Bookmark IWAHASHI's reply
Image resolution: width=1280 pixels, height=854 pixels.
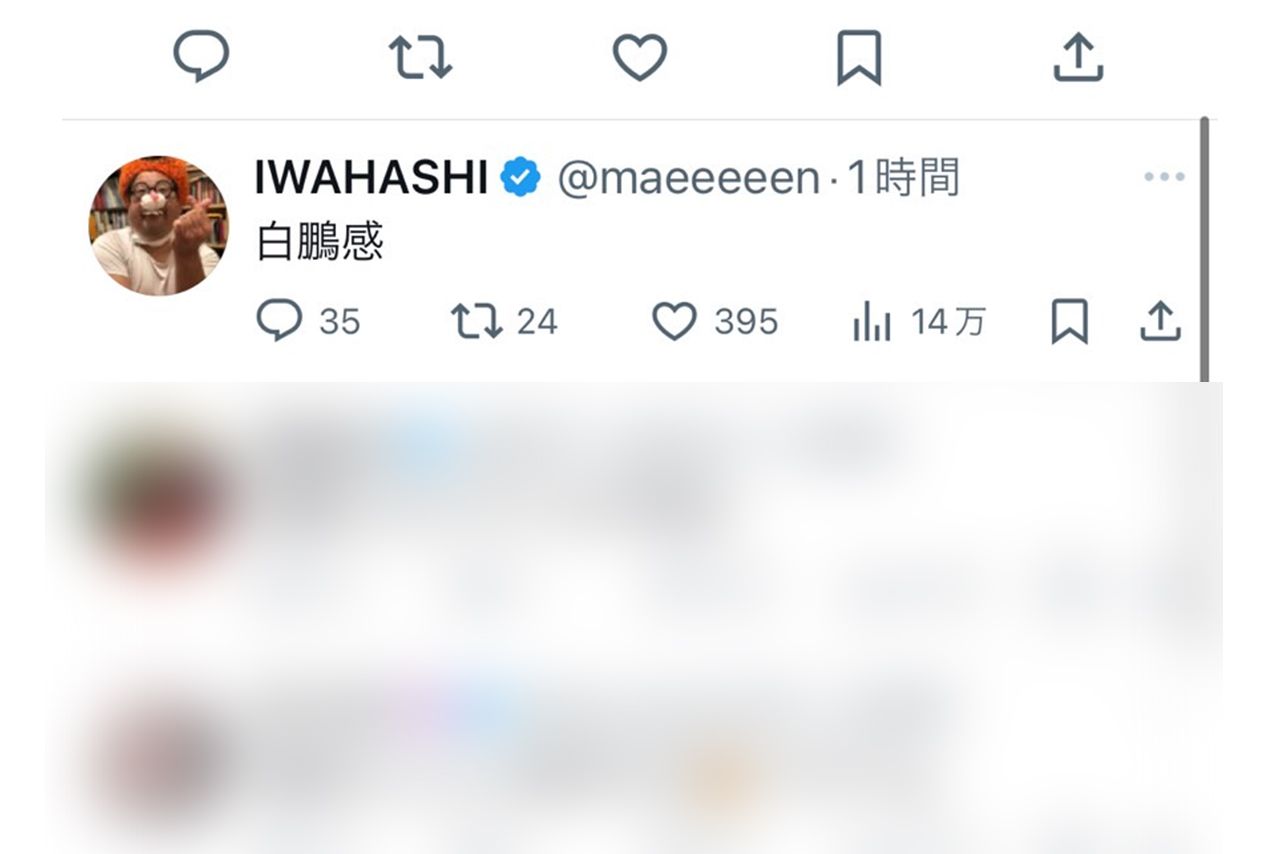coord(1069,322)
